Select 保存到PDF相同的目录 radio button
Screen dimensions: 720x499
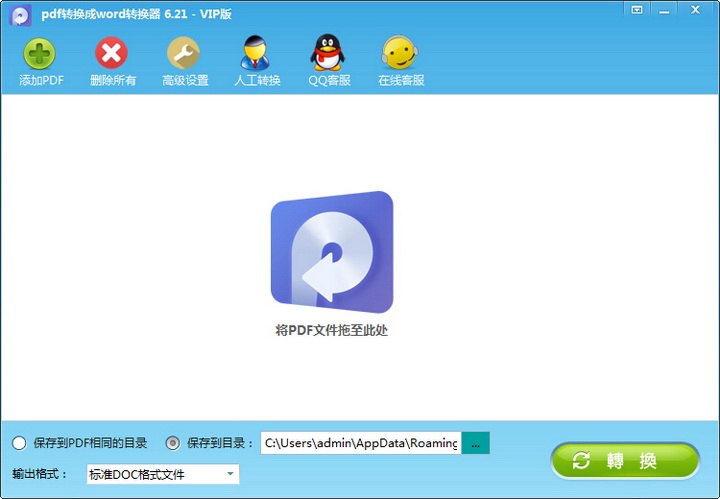pyautogui.click(x=19, y=443)
